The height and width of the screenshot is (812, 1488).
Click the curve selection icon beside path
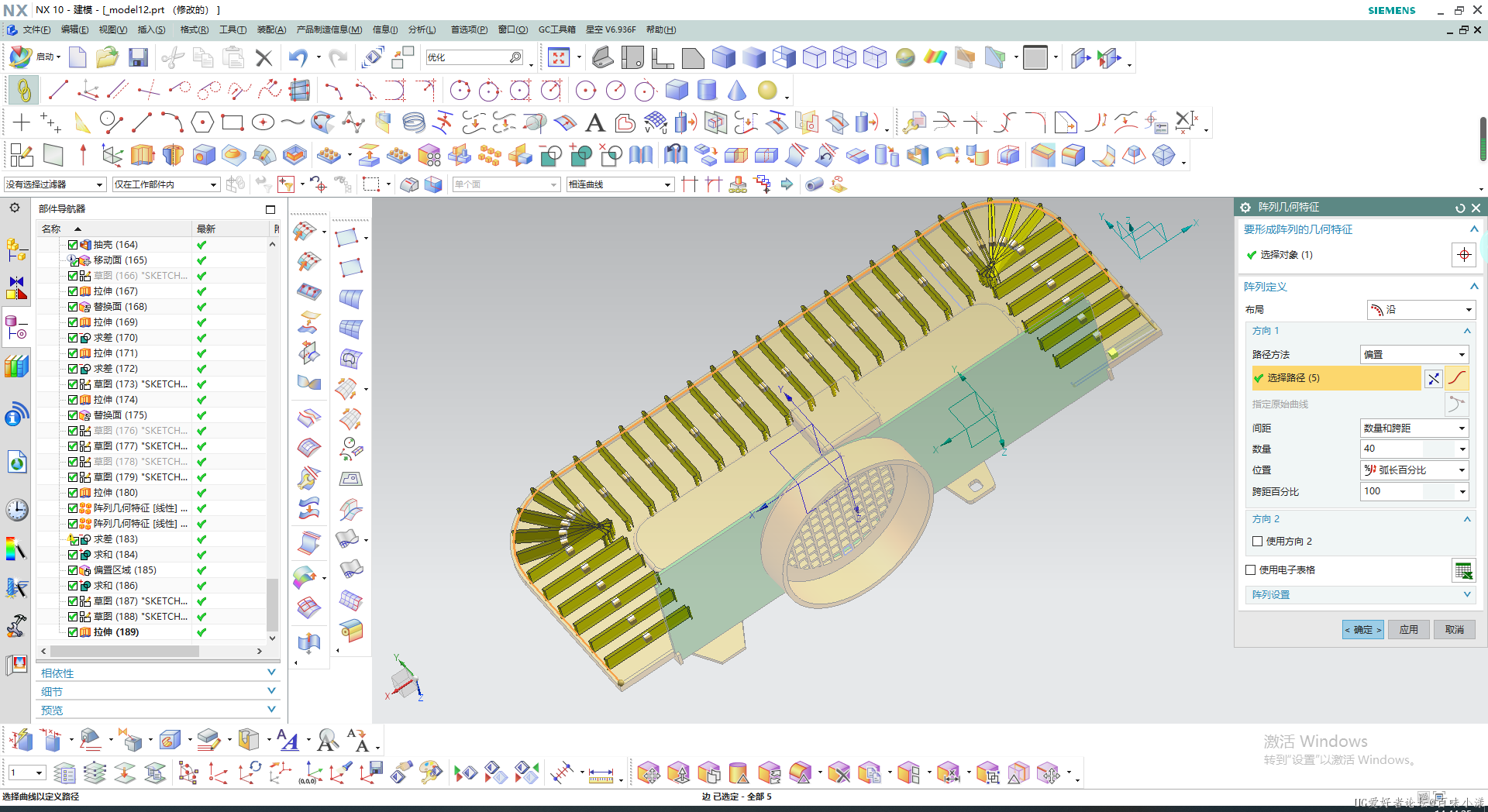pos(1457,378)
